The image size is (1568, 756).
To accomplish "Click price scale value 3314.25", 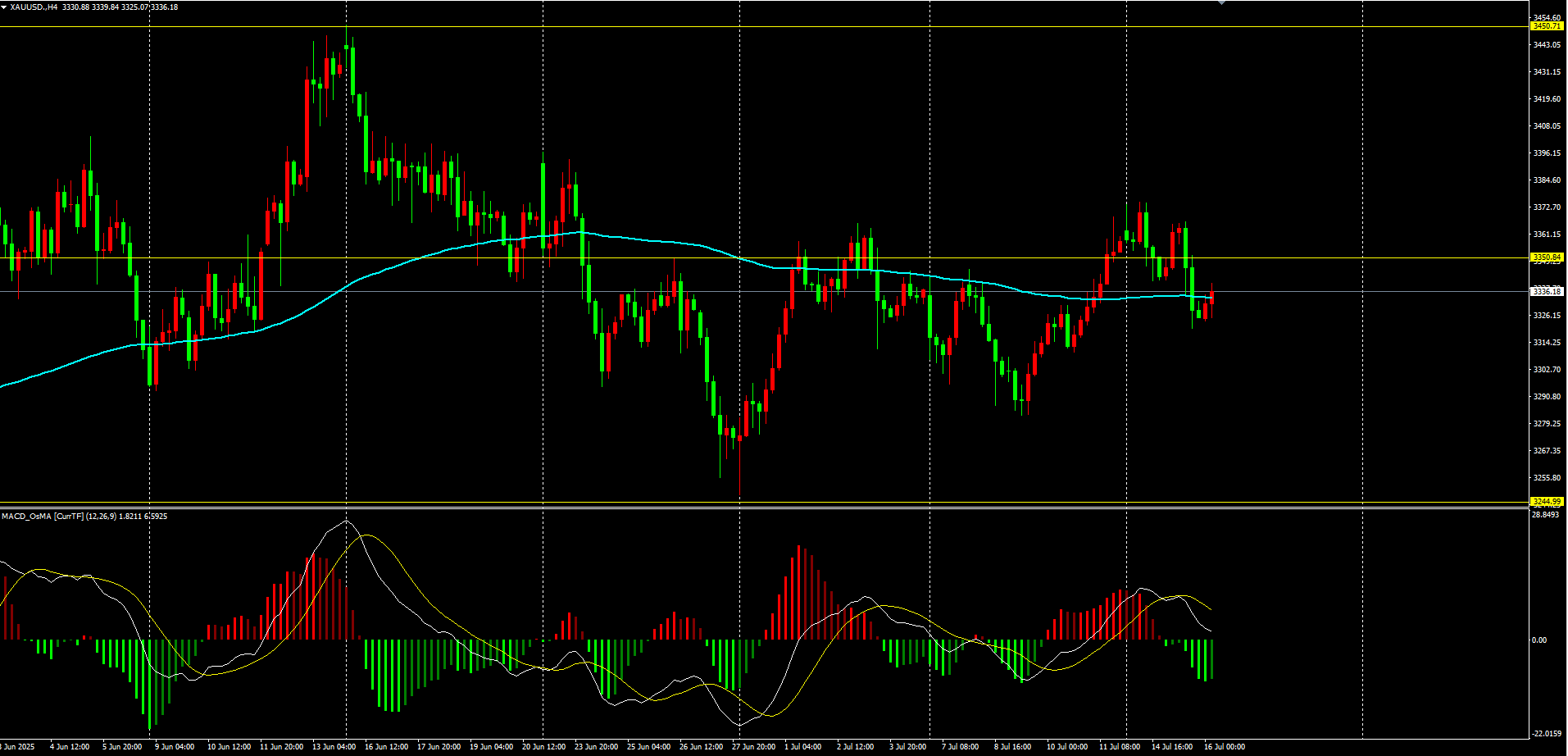I will pyautogui.click(x=1547, y=343).
